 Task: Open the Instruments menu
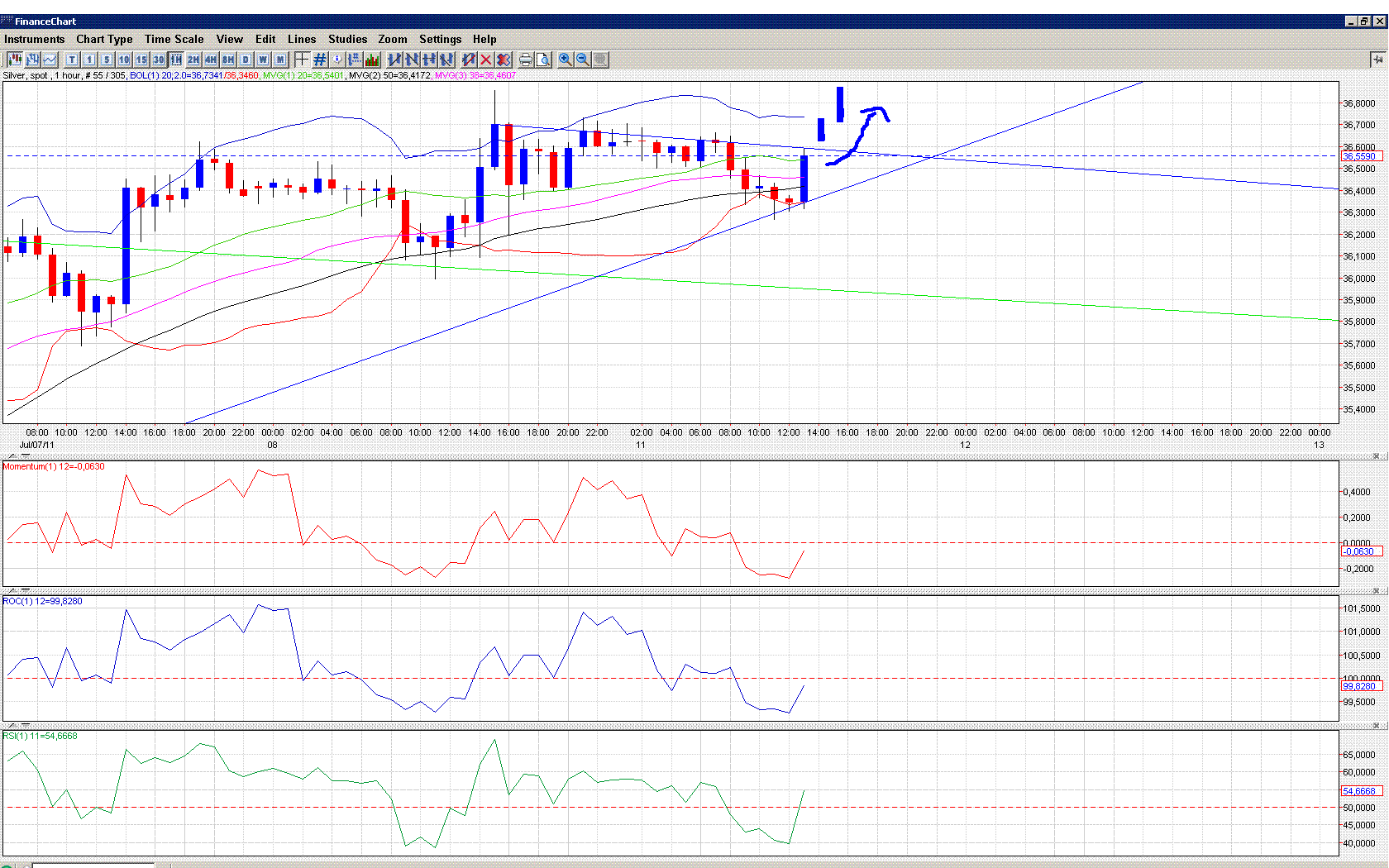click(34, 39)
